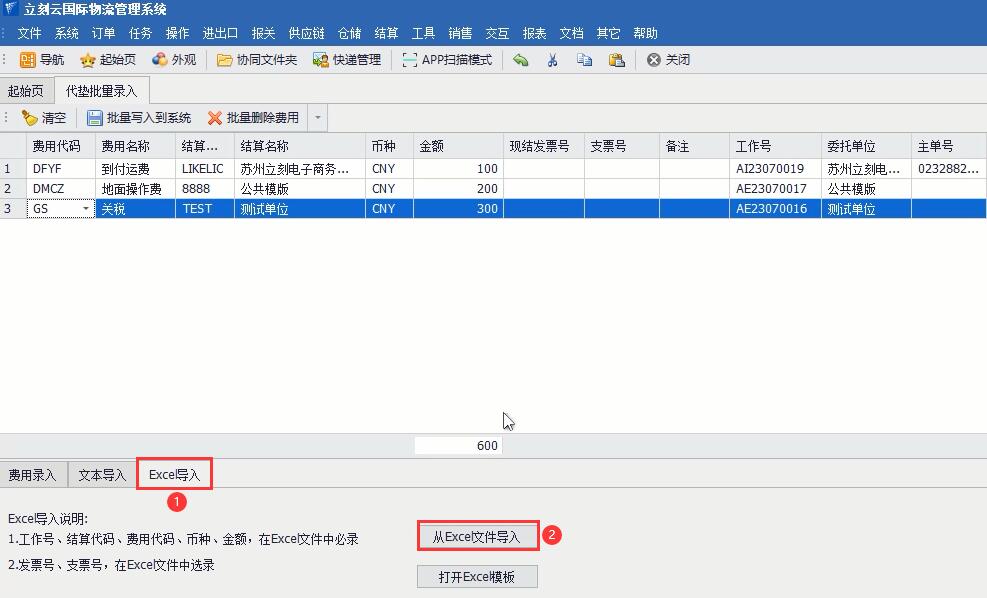Click the 从Excel文件导入 button
The image size is (987, 598).
pyautogui.click(x=477, y=537)
